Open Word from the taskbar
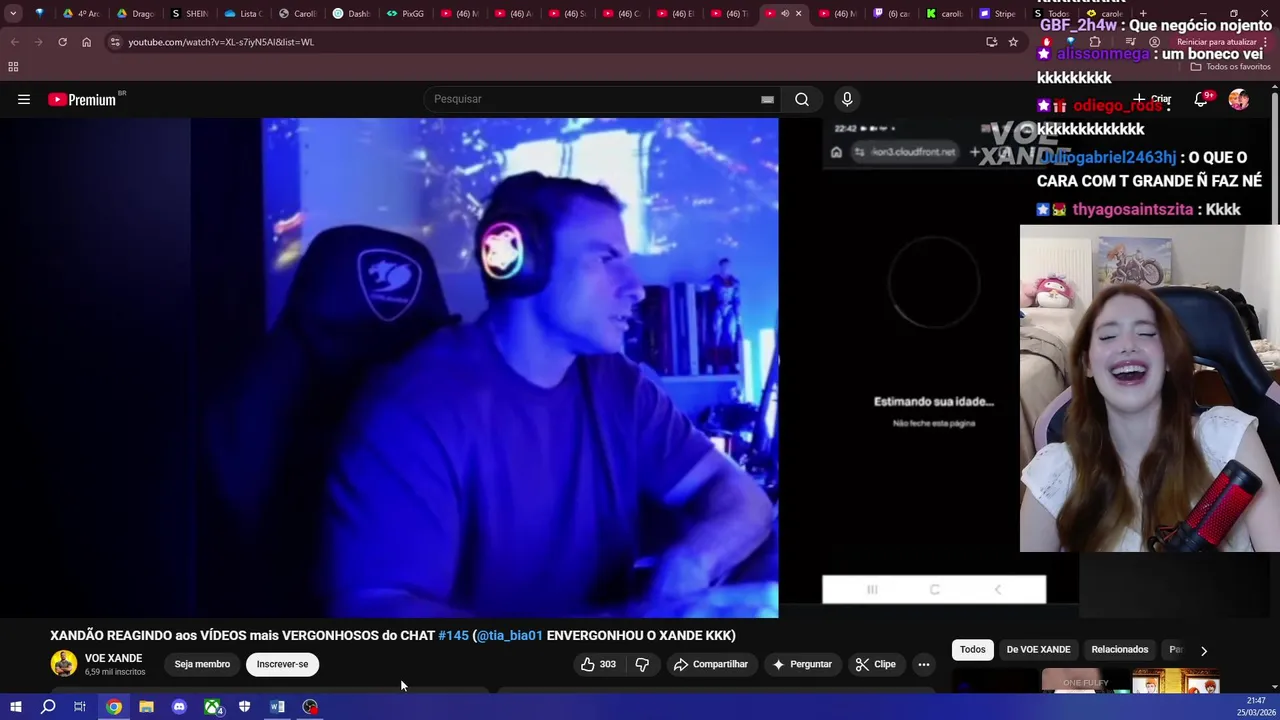This screenshot has width=1280, height=720. coord(278,707)
